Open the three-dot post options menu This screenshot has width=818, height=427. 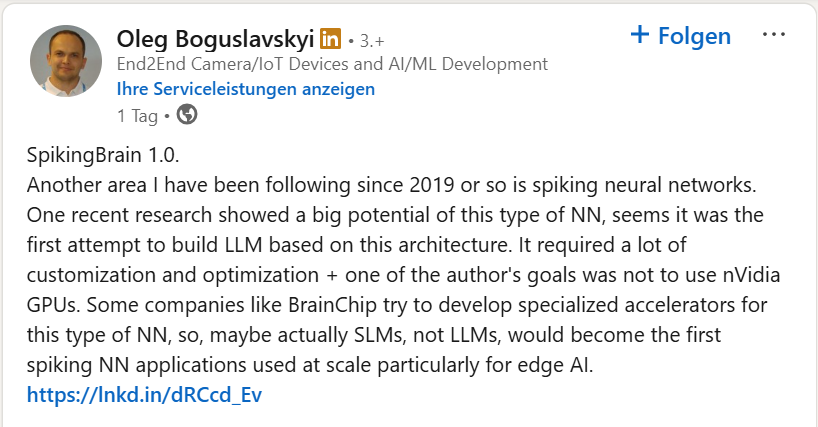[775, 35]
